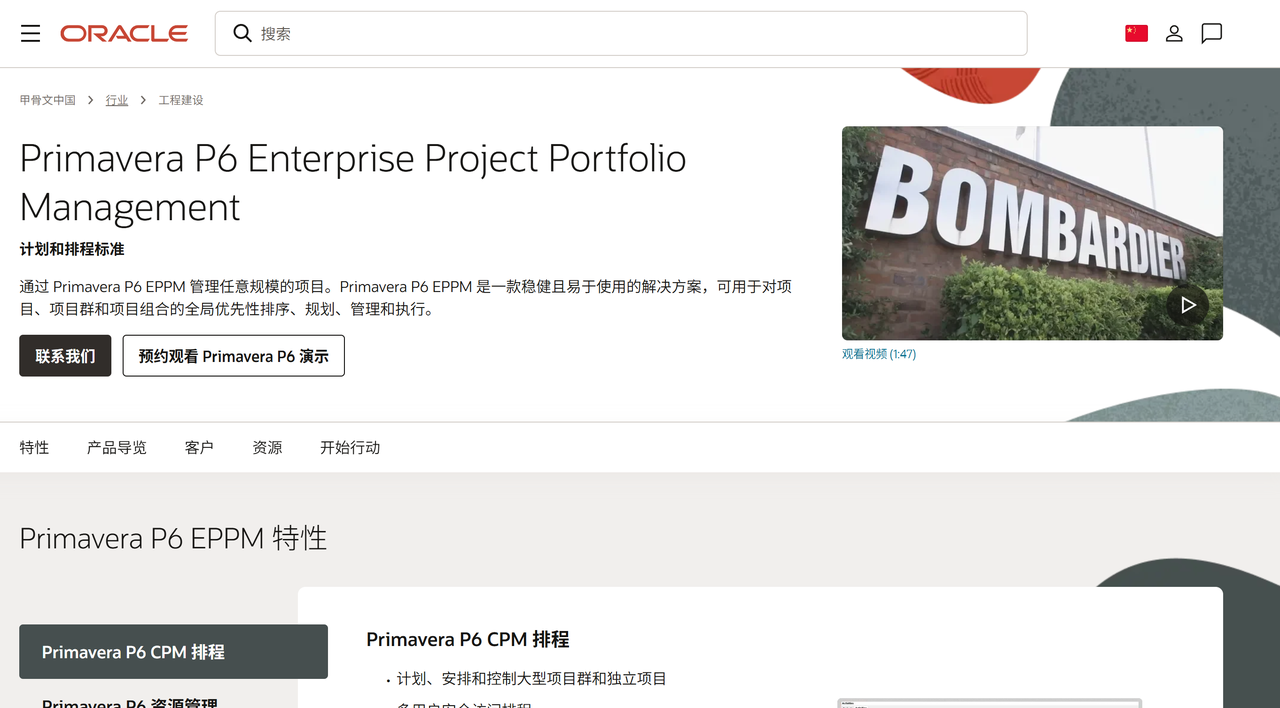Select the Primavera P6 资源管理 feature tab
Screen dimensions: 1280x708
[130, 702]
